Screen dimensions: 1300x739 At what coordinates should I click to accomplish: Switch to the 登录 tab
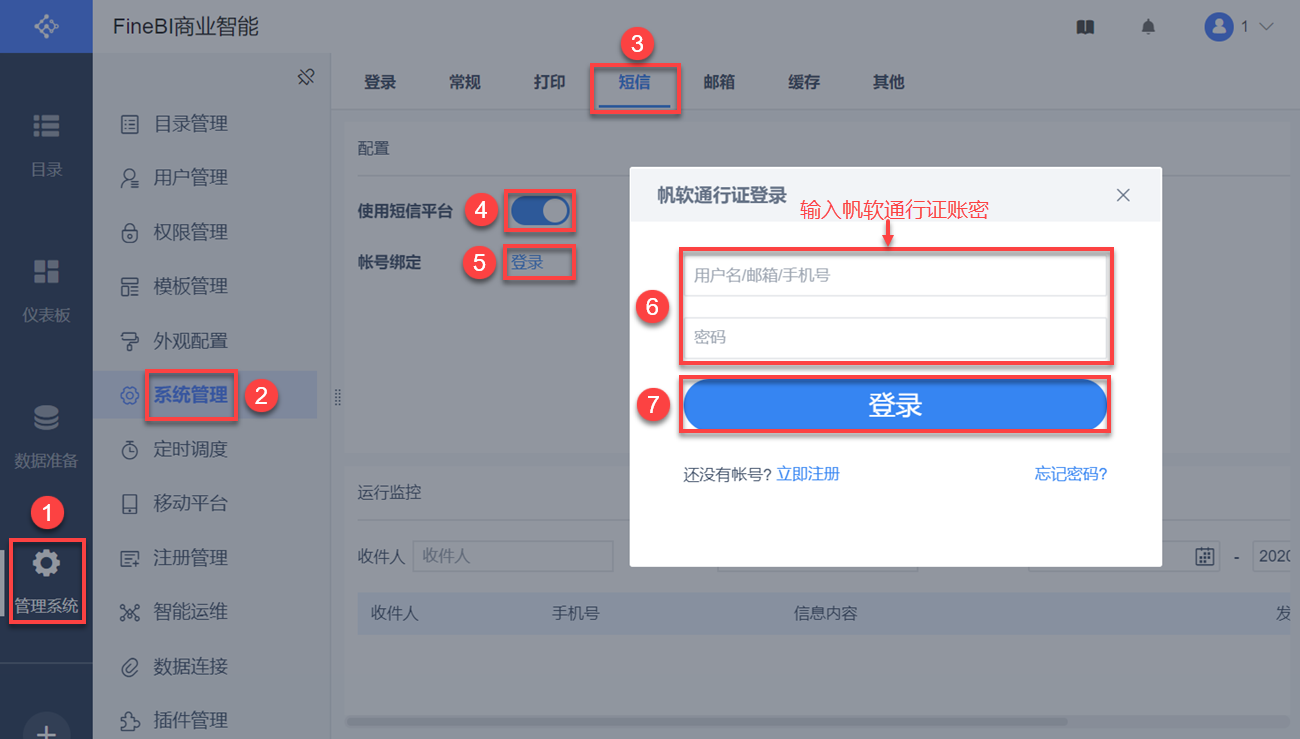[380, 83]
